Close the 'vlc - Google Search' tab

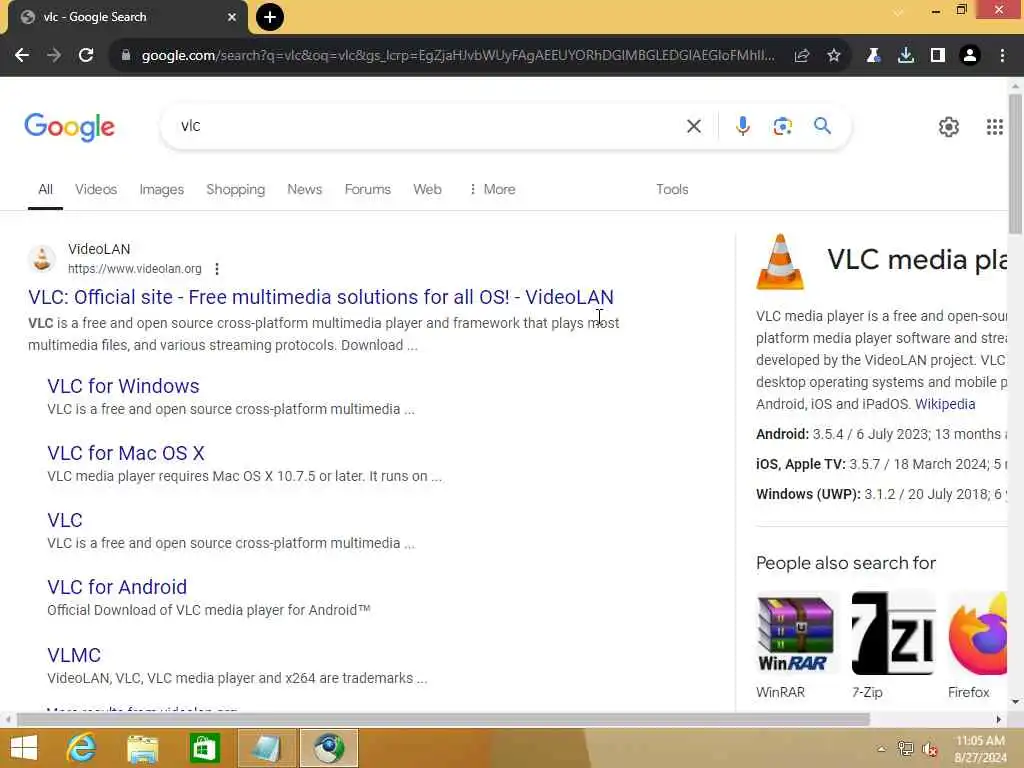click(x=232, y=17)
